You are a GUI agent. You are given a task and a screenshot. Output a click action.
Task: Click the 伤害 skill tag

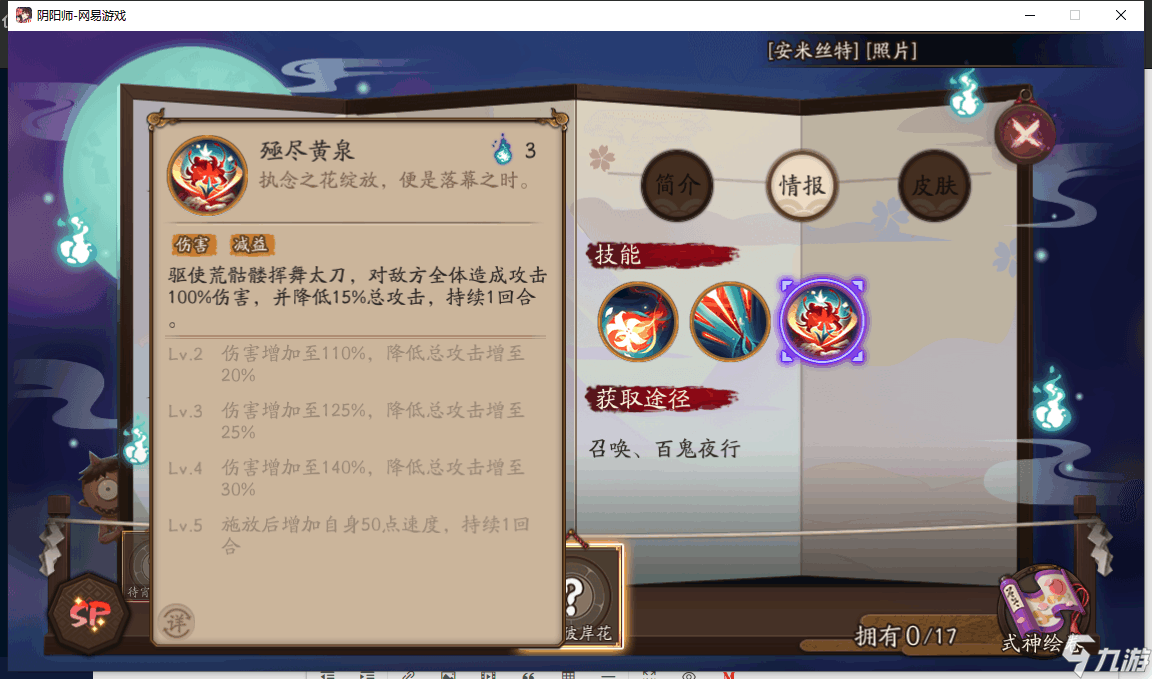point(192,245)
